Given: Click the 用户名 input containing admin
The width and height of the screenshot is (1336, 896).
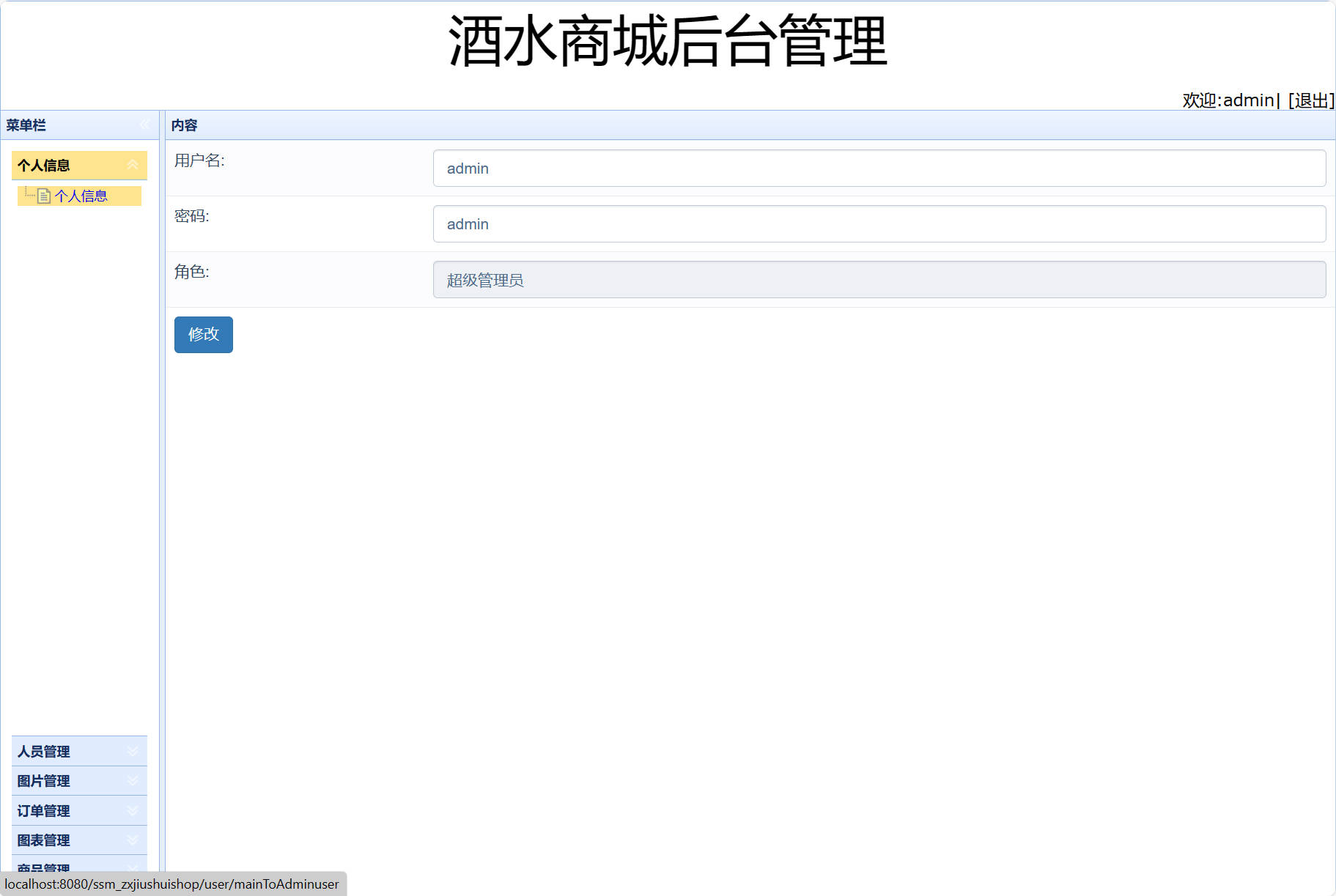Looking at the screenshot, I should [x=879, y=168].
